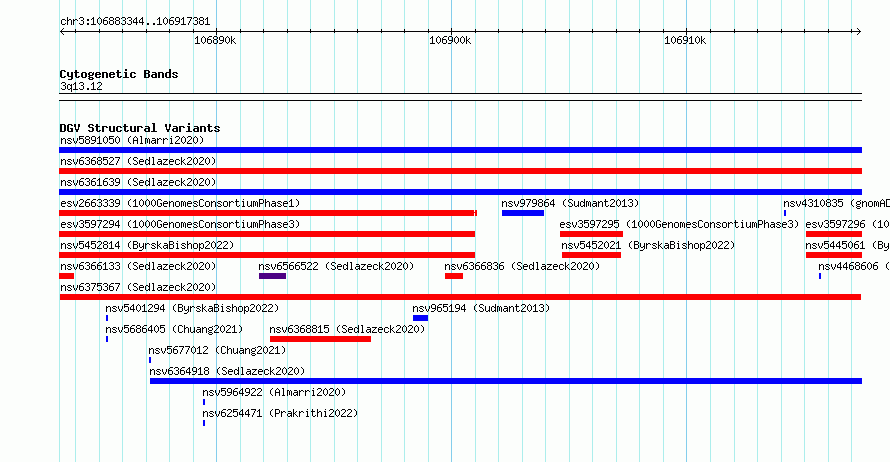The width and height of the screenshot is (890, 462).
Task: Open nsv5452021 (ByrskaBishop2022) label
Action: (648, 245)
